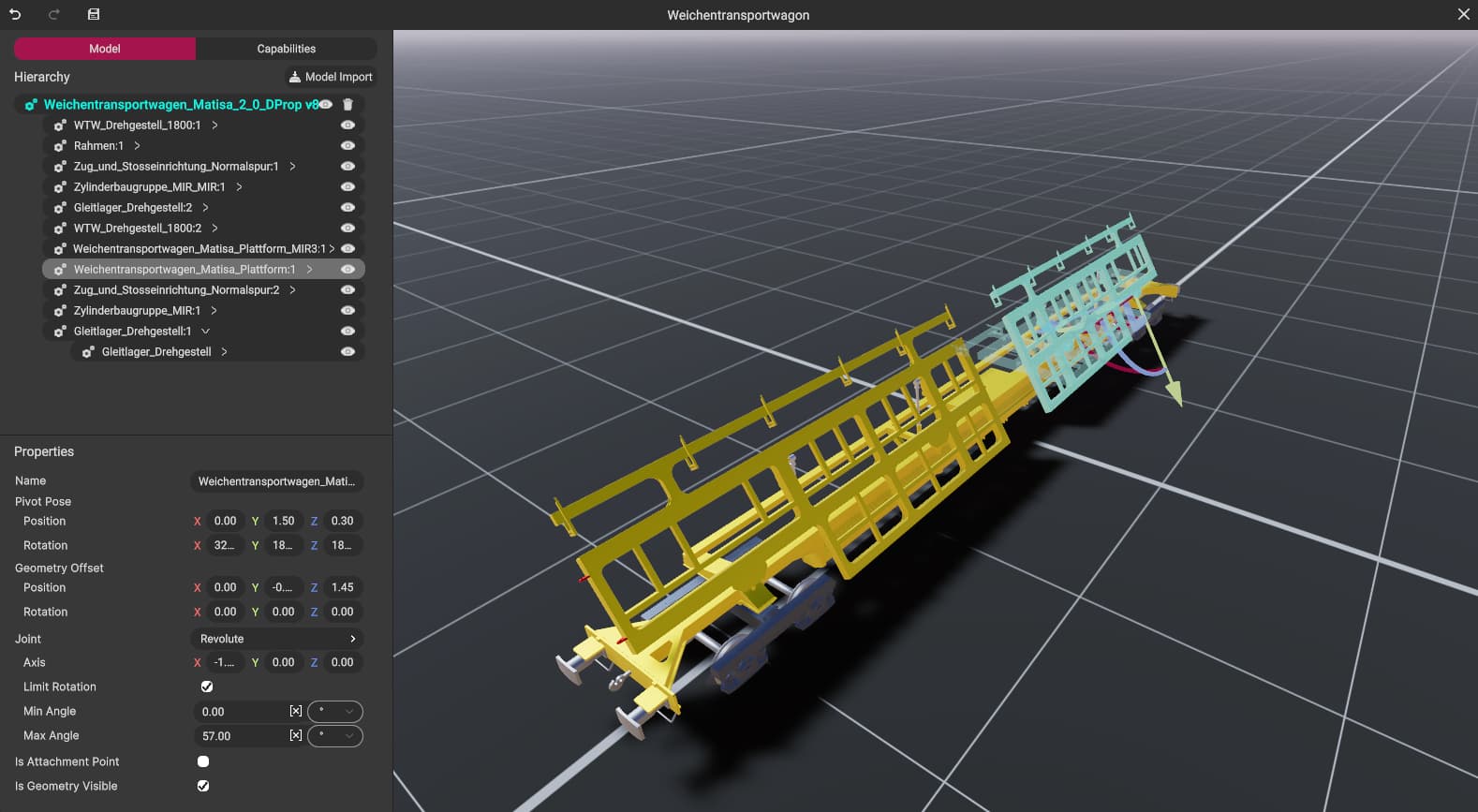Screen dimensions: 1478x812
Task: Uncheck Is Geometry Visible
Action: pos(203,786)
